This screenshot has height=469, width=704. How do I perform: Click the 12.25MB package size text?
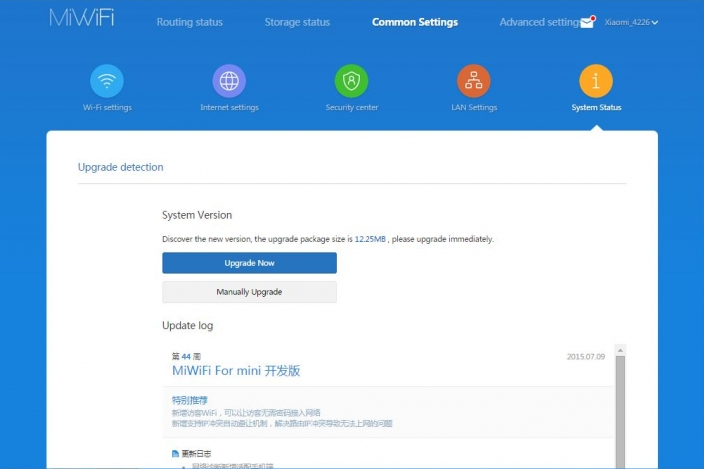tap(370, 239)
